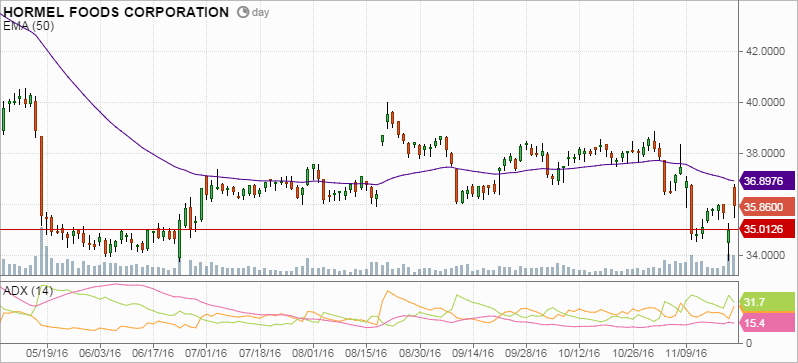The image size is (798, 363).
Task: Click the 34.0000 price axis label
Action: [766, 255]
